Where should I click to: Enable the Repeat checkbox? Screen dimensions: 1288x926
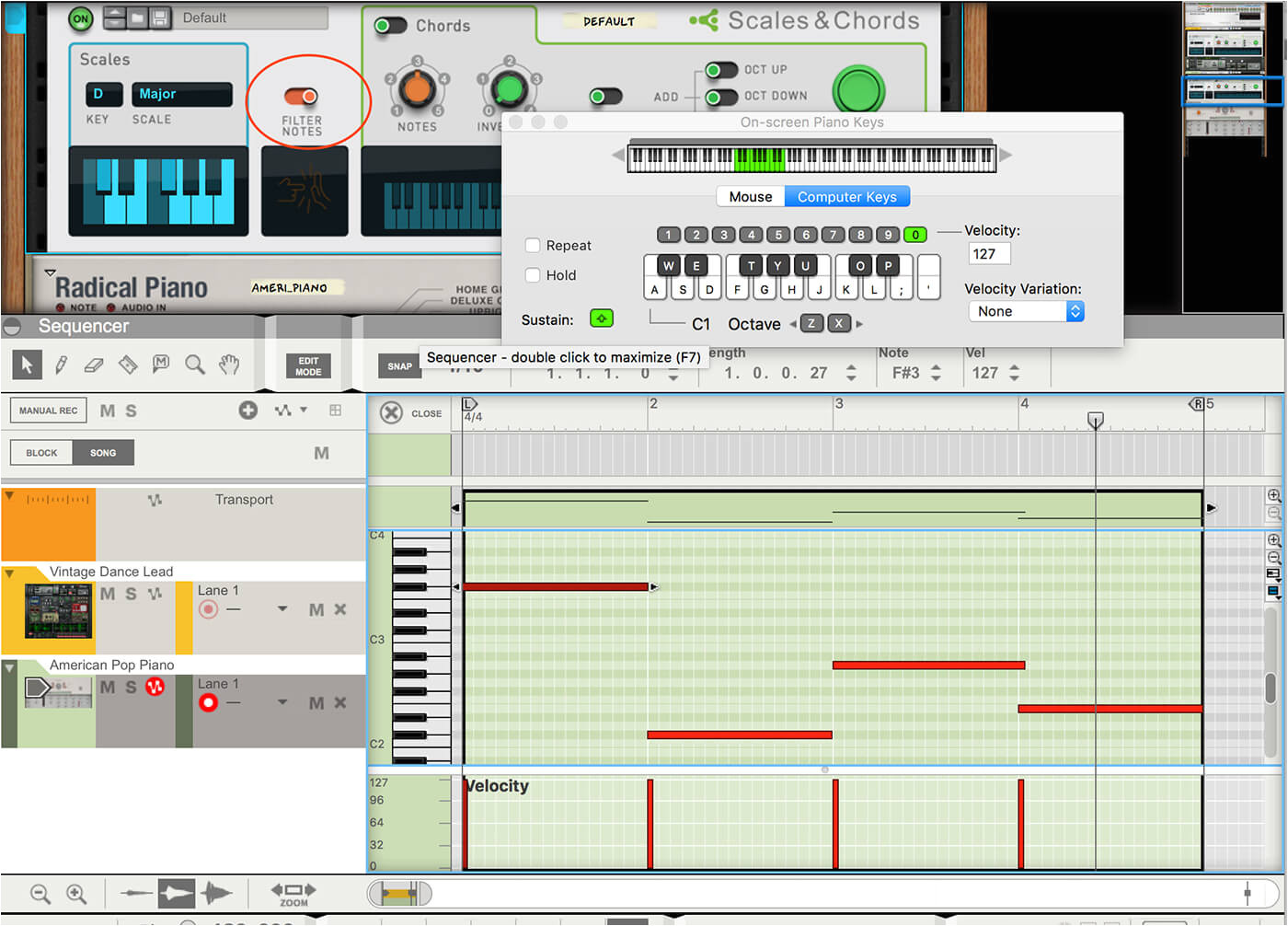pyautogui.click(x=533, y=246)
